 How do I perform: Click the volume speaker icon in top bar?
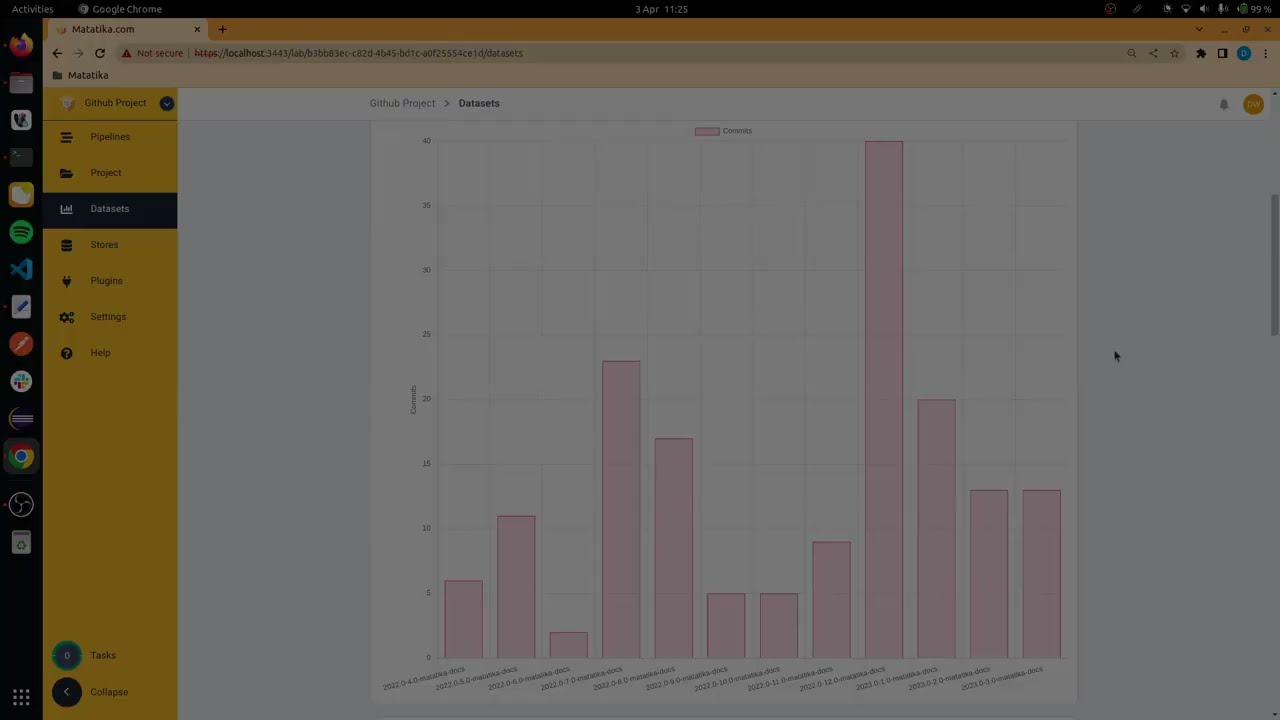[1204, 9]
